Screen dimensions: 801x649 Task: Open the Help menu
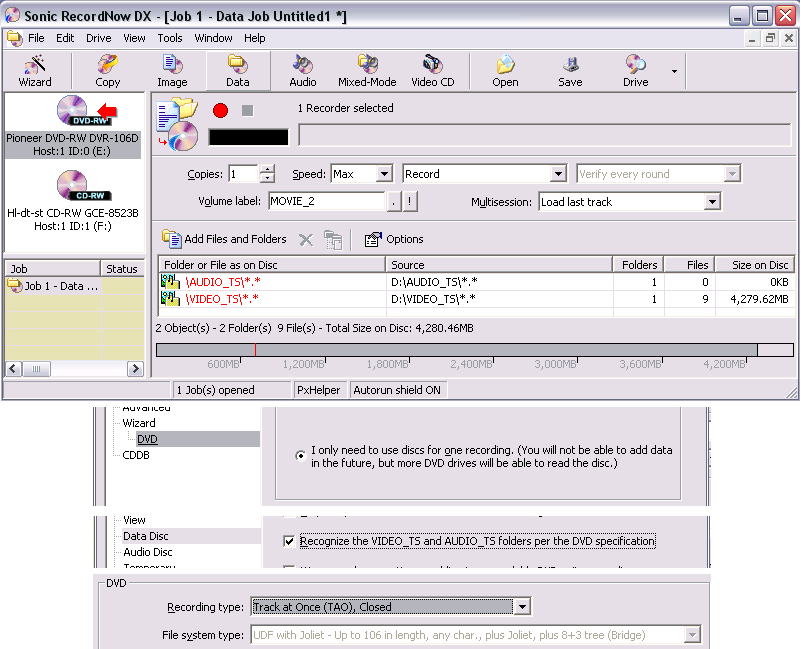tap(254, 38)
